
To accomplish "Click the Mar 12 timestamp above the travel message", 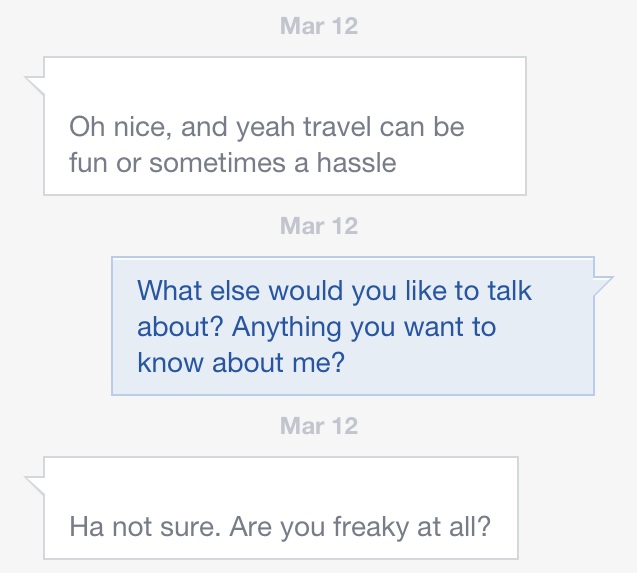I will click(x=319, y=26).
